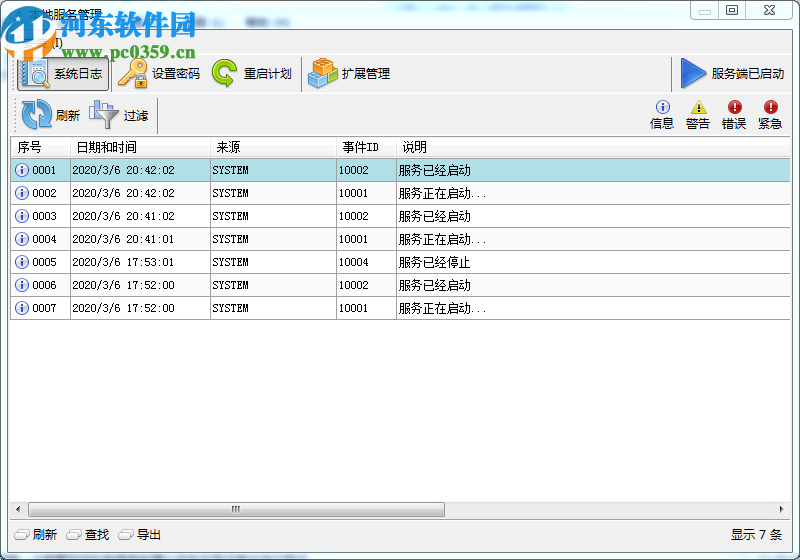
Task: Click the scrollbar left arrow
Action: (18, 509)
